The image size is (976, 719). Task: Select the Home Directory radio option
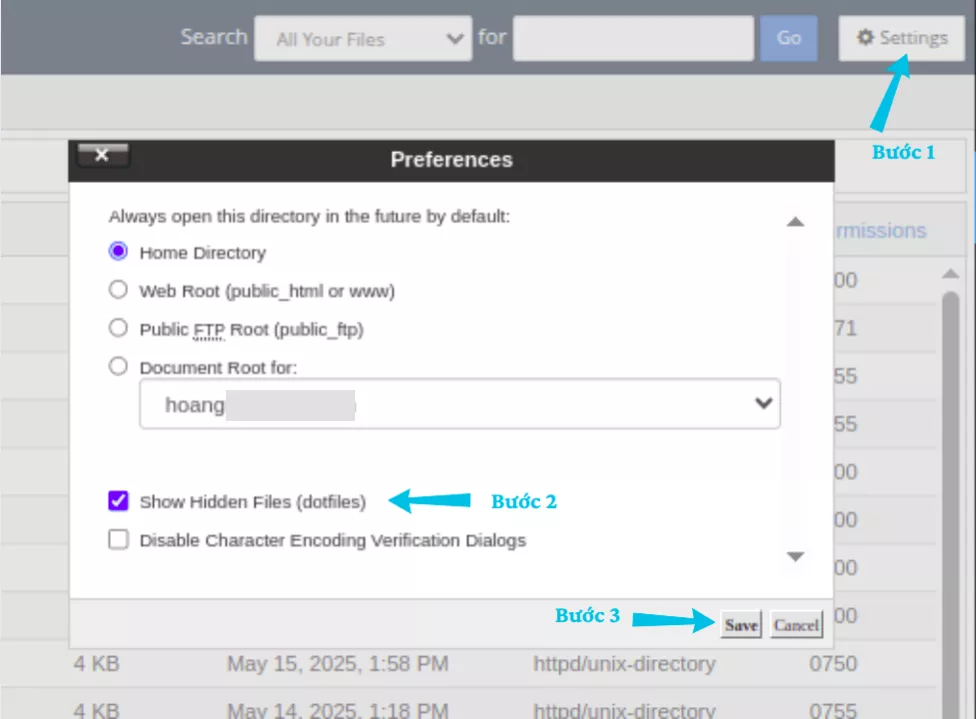tap(118, 253)
